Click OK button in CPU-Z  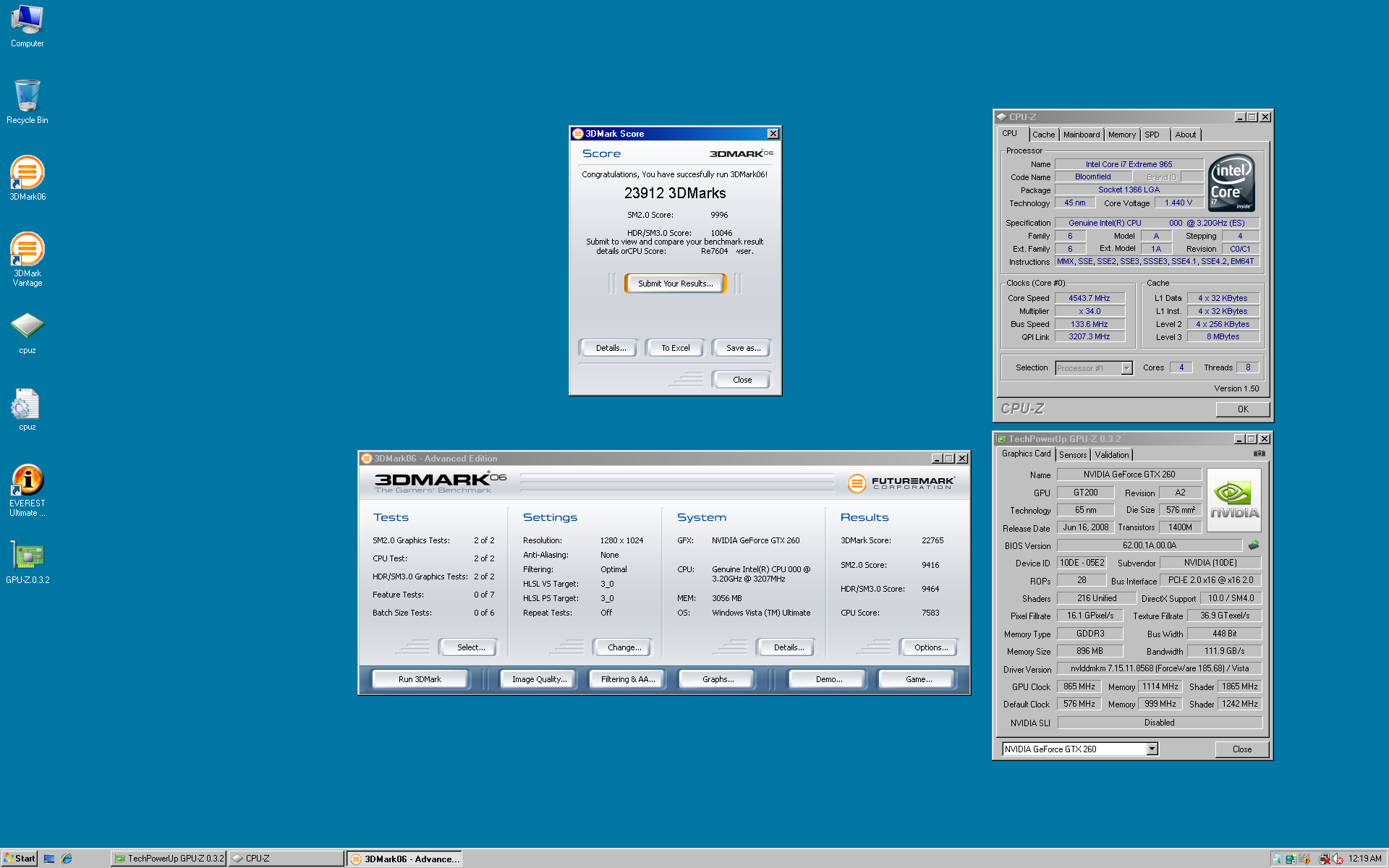click(x=1242, y=409)
